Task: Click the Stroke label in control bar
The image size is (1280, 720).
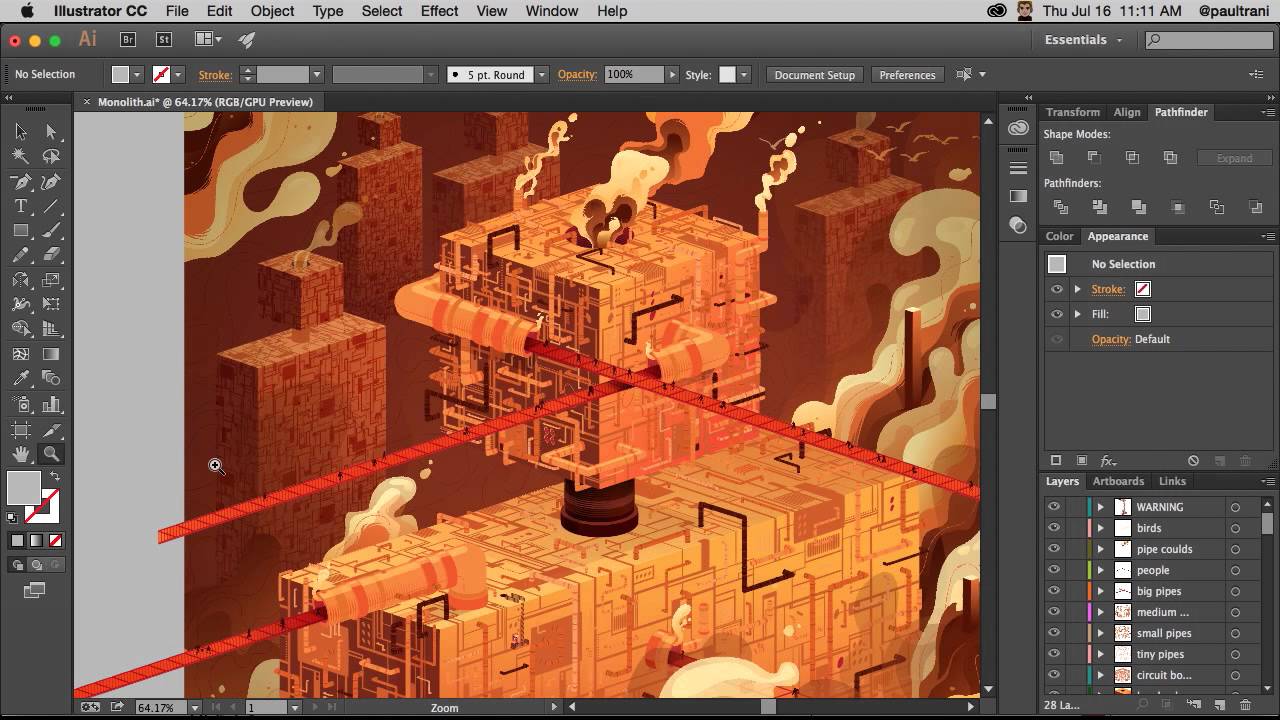Action: click(x=215, y=75)
